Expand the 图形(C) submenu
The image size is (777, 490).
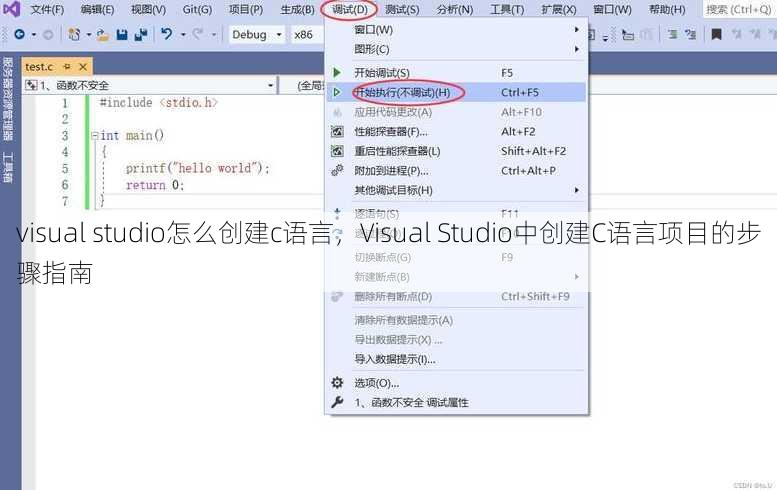(x=577, y=49)
